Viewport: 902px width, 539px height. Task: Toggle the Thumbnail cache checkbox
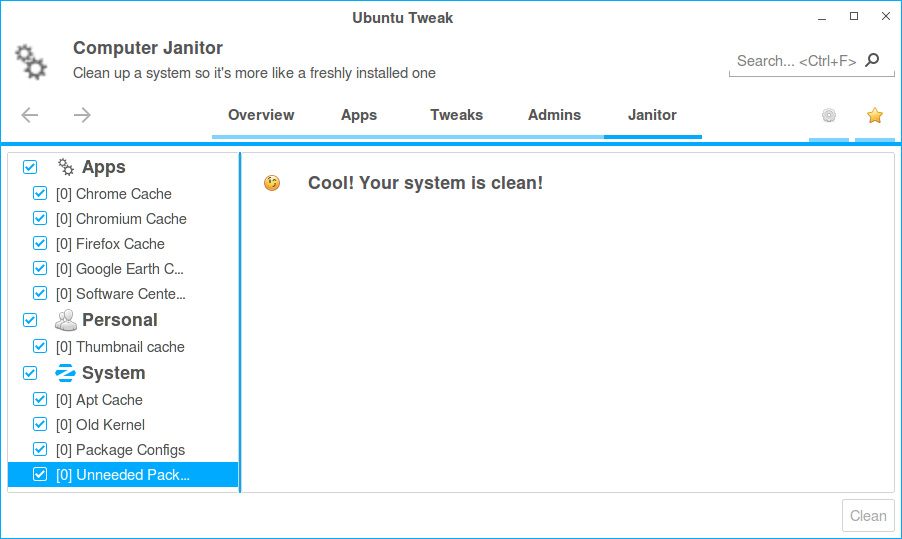pyautogui.click(x=40, y=346)
